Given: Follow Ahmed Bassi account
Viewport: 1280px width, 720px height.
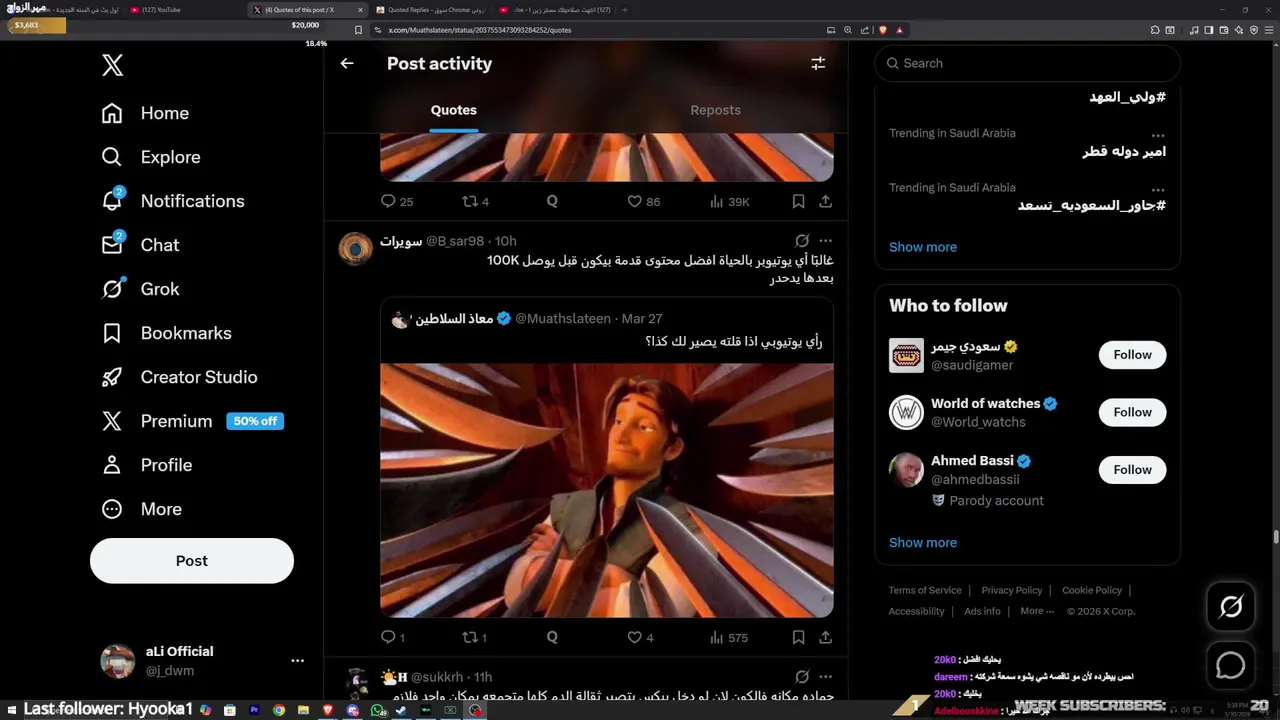Looking at the screenshot, I should pyautogui.click(x=1132, y=469).
